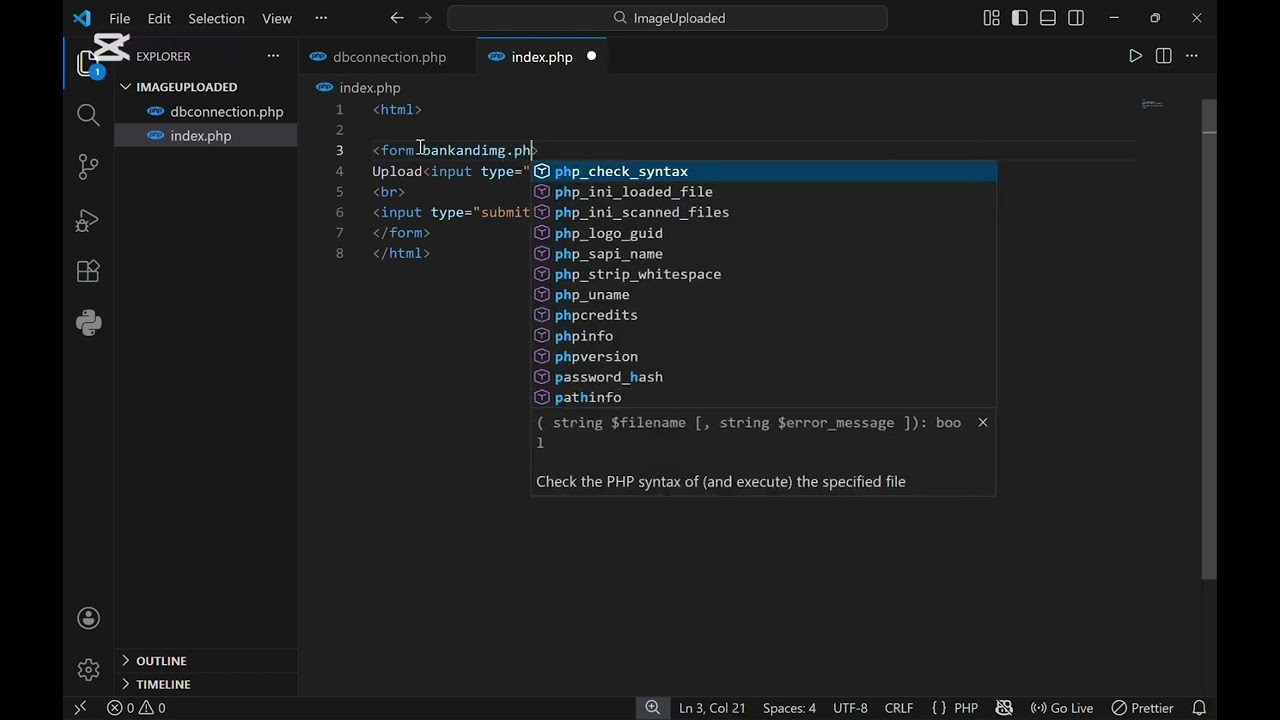The width and height of the screenshot is (1280, 720).
Task: Click the zoom magnifier icon in status bar
Action: click(x=652, y=708)
